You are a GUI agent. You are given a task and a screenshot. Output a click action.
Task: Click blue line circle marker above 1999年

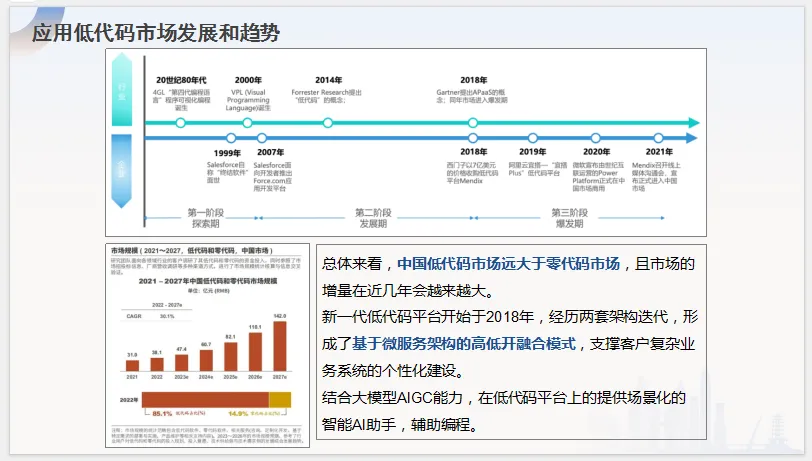[231, 138]
